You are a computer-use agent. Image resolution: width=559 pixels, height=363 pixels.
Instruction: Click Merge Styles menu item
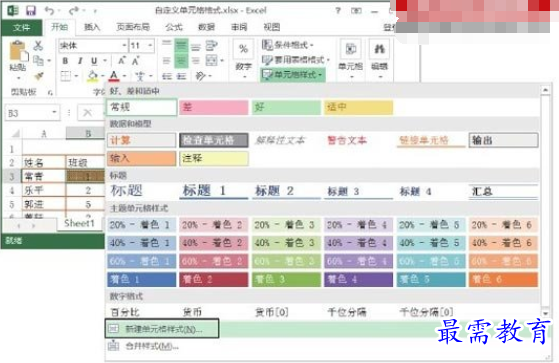click(152, 346)
